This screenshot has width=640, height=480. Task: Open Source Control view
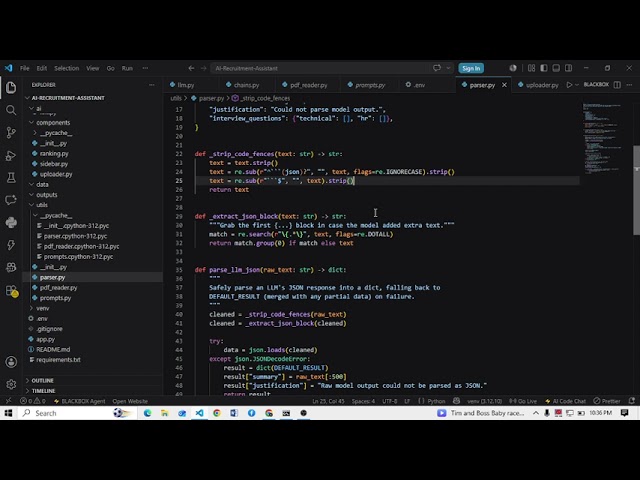[11, 132]
